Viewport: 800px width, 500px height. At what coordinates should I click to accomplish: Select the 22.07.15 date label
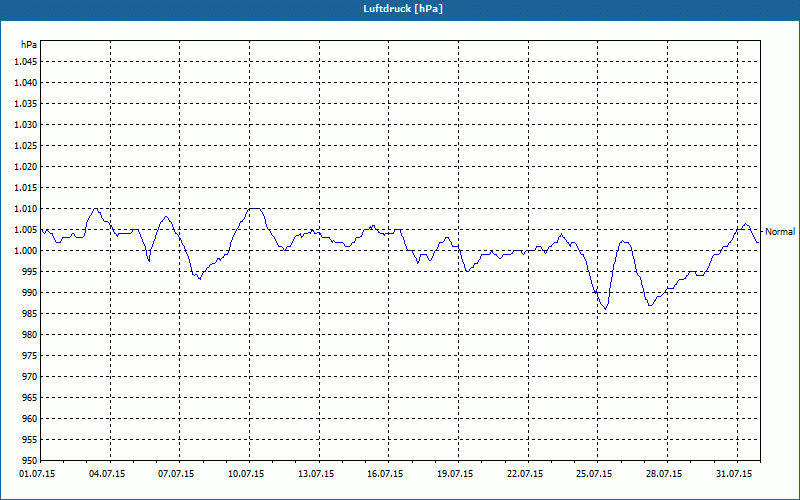525,474
